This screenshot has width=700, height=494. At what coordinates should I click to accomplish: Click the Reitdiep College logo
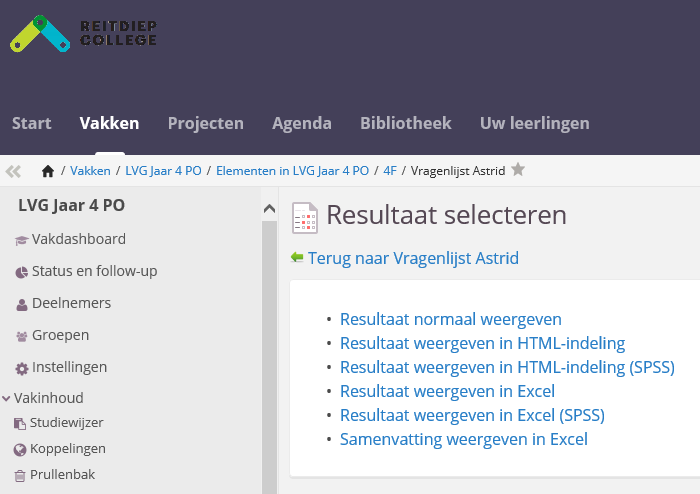point(83,32)
